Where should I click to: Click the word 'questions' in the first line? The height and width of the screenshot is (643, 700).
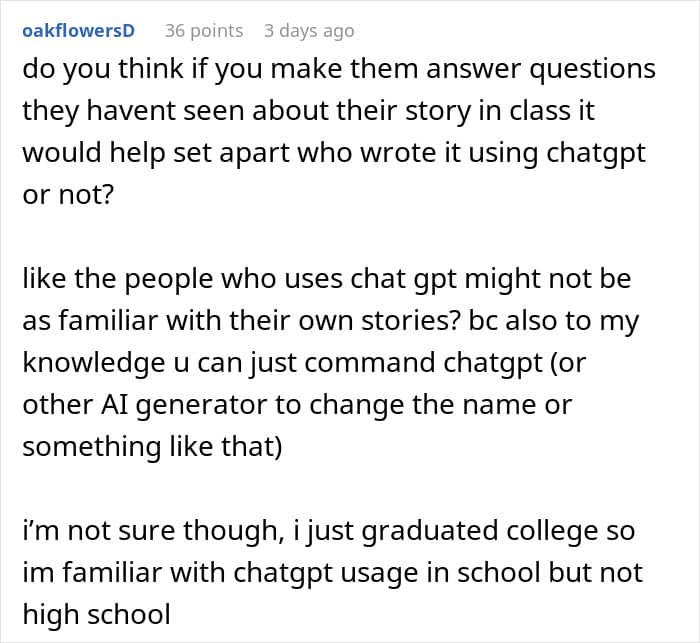point(586,69)
